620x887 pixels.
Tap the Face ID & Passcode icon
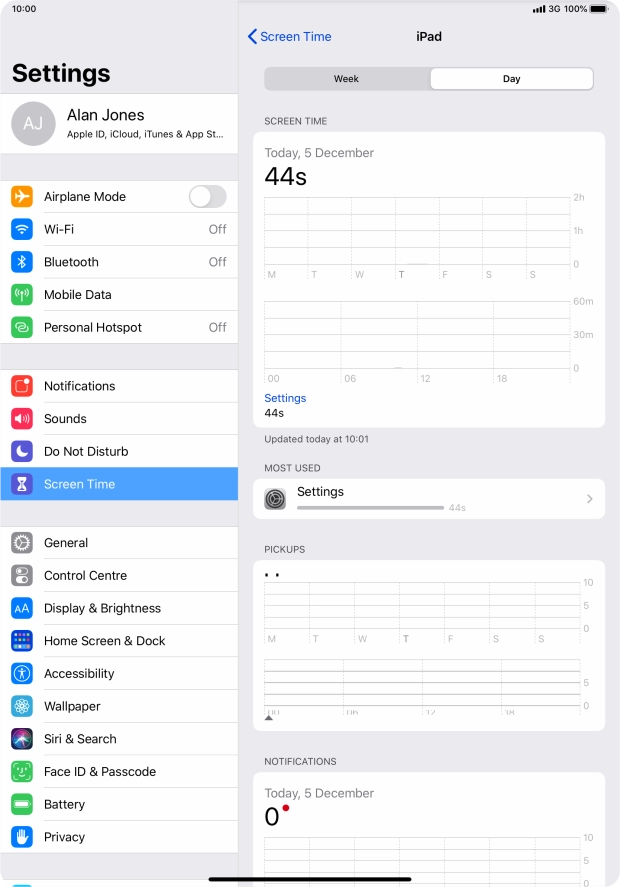(x=22, y=772)
